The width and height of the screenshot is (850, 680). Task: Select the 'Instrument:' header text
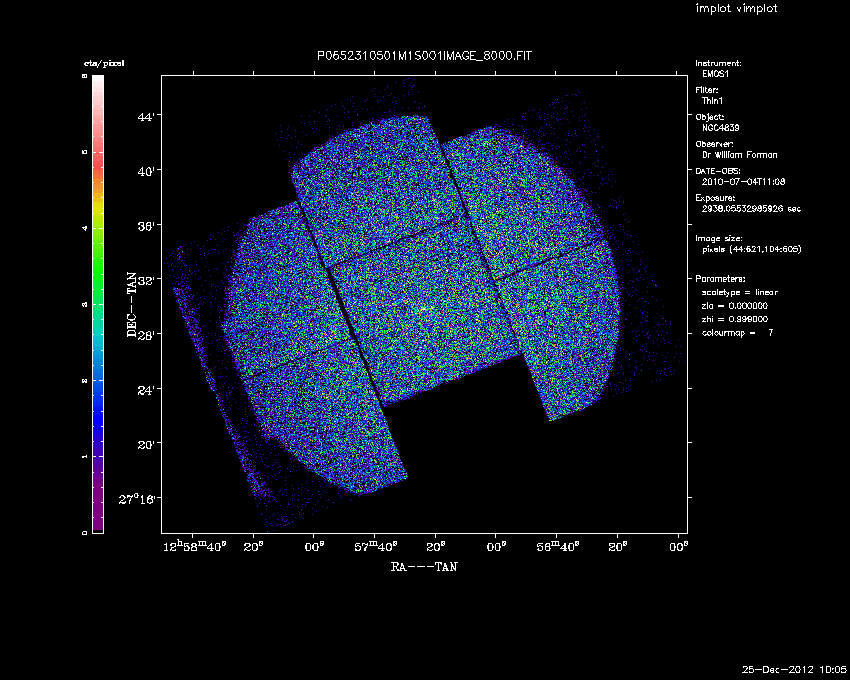[x=718, y=63]
